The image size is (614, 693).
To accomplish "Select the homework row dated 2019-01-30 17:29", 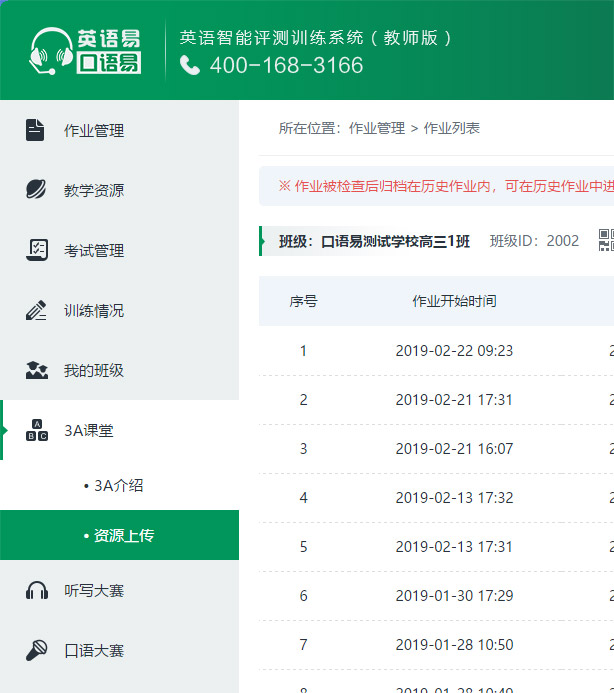I will point(454,595).
